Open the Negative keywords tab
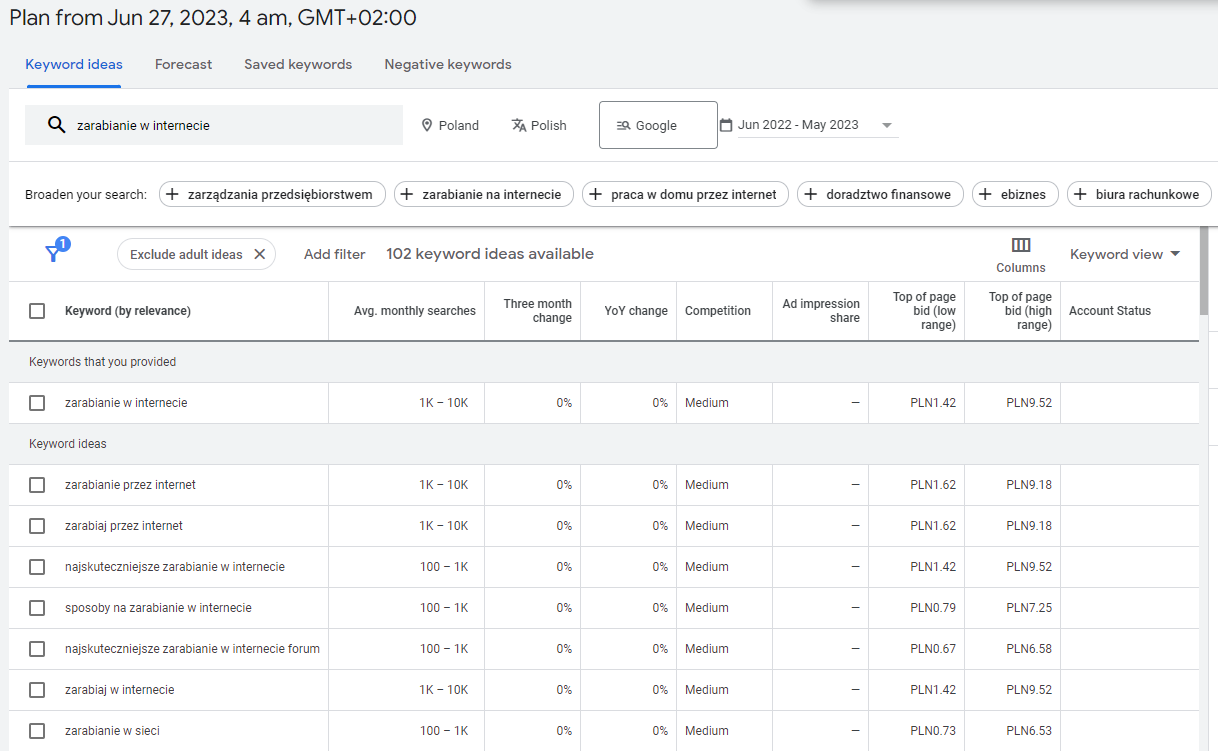This screenshot has width=1218, height=751. 447,64
